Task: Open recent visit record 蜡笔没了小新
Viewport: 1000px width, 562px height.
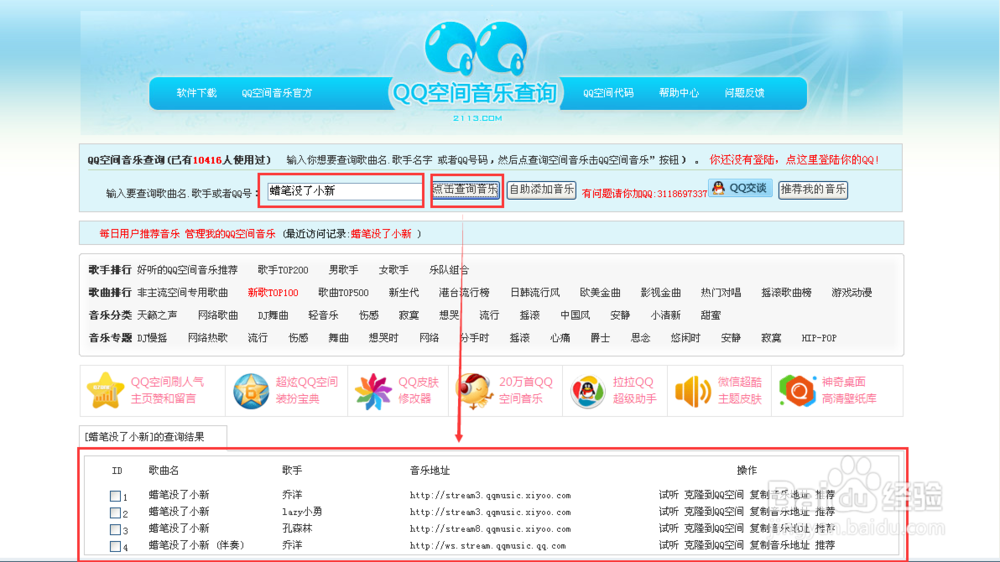Action: [381, 234]
